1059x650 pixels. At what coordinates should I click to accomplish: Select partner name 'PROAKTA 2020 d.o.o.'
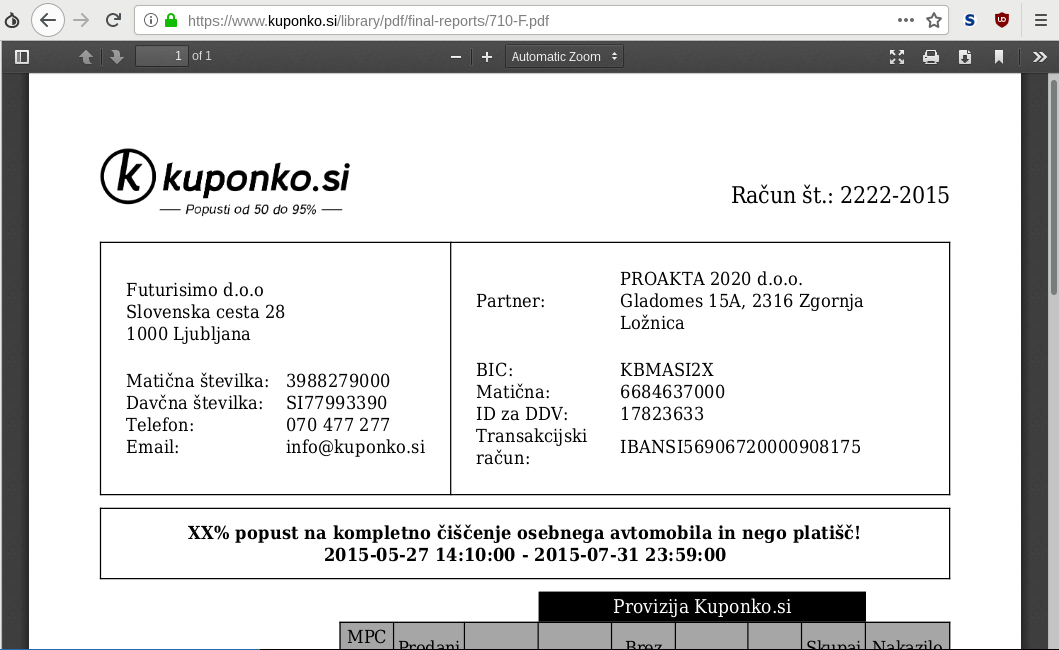tap(711, 278)
